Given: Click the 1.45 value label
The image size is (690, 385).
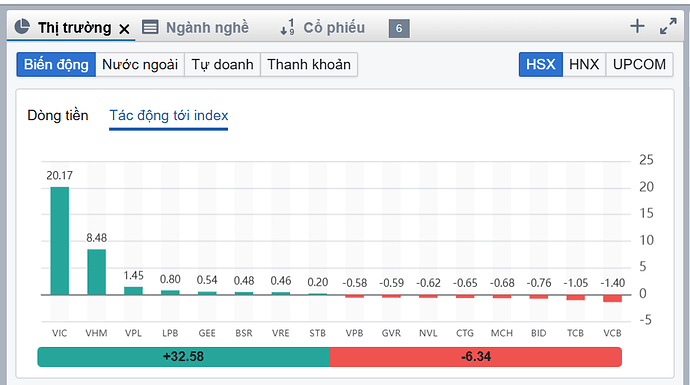Looking at the screenshot, I should pos(133,275).
